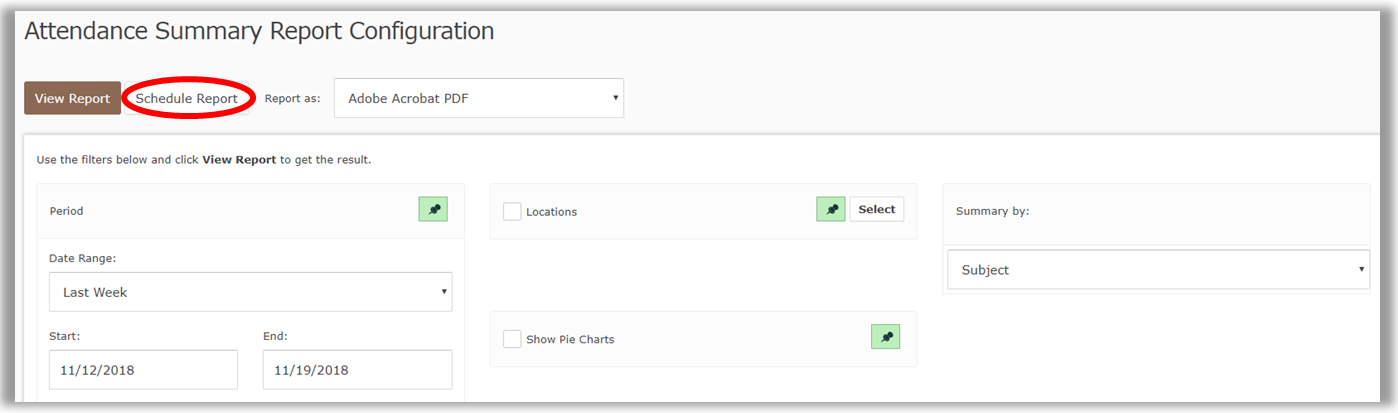Screen dimensions: 1398x413
Task: Click into the End date field
Action: pos(357,369)
